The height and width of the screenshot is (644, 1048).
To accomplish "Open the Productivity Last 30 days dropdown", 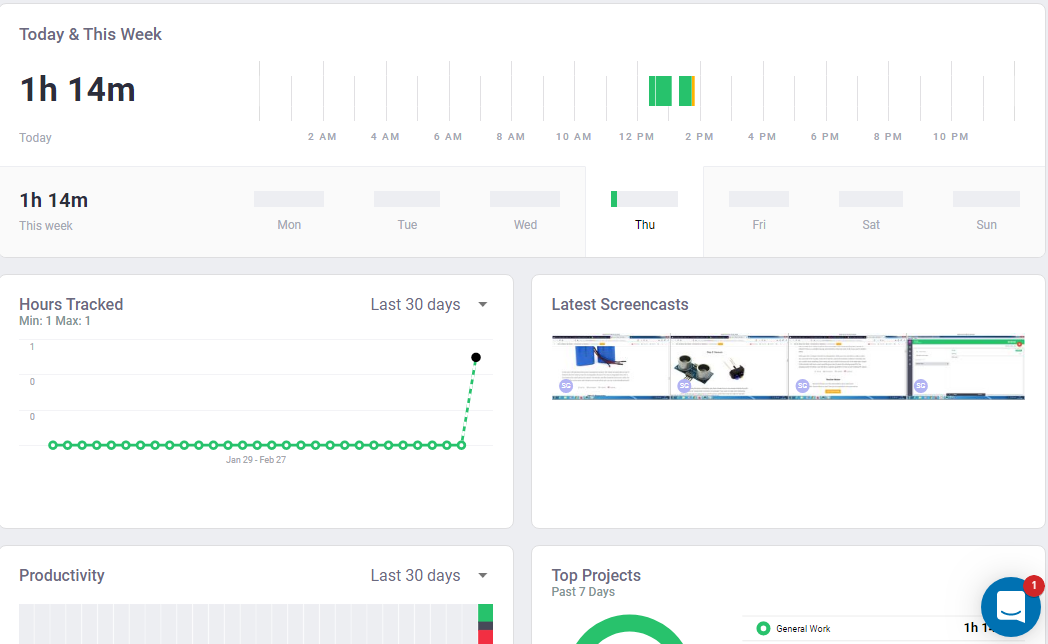I will 429,576.
